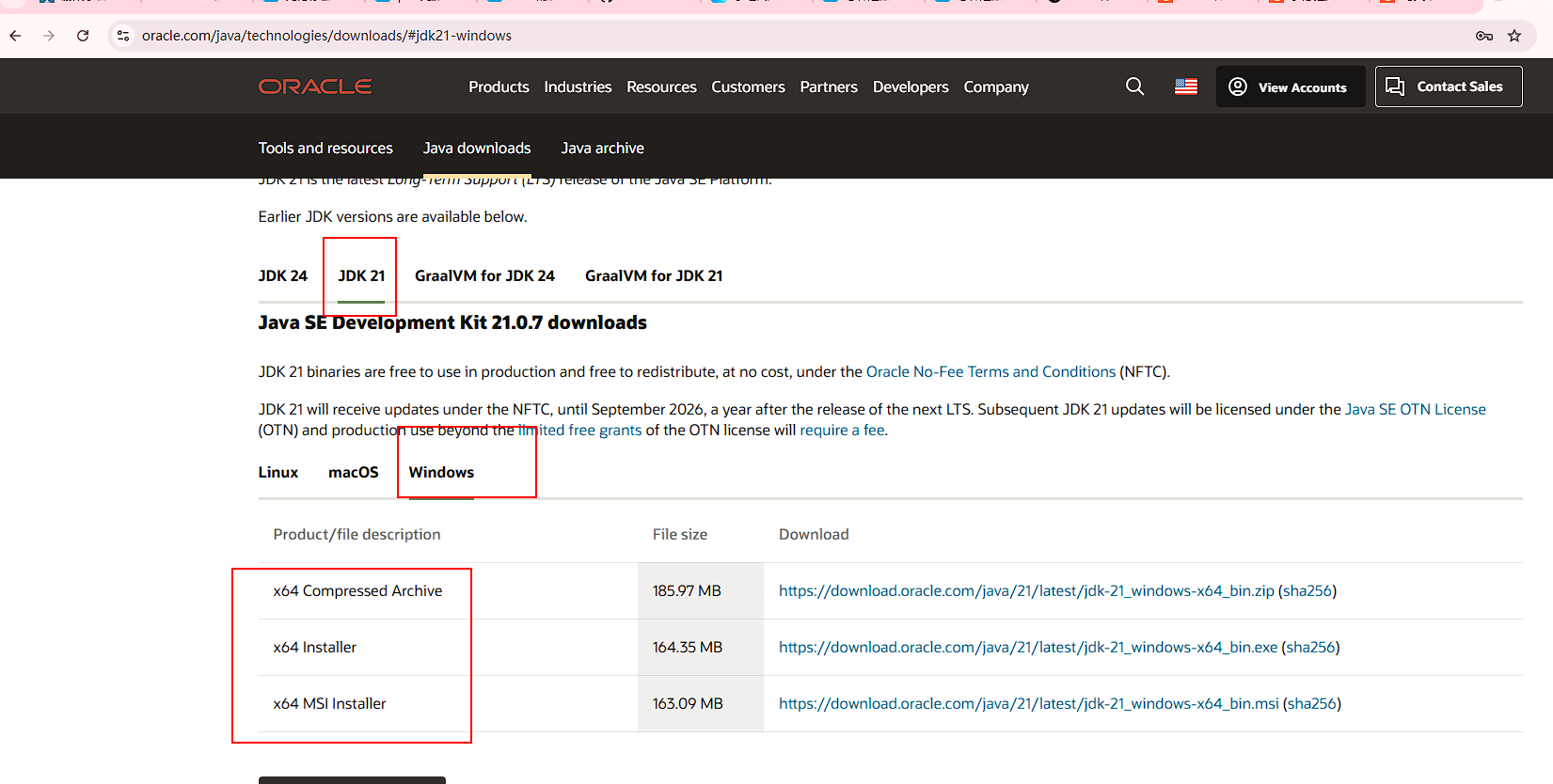The height and width of the screenshot is (784, 1553).
Task: Open the require a fee link
Action: click(x=842, y=430)
